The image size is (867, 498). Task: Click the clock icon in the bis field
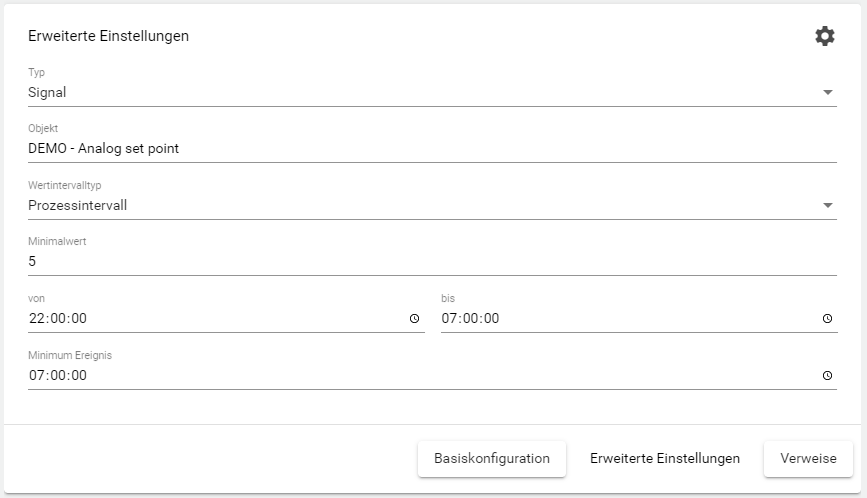click(x=827, y=319)
